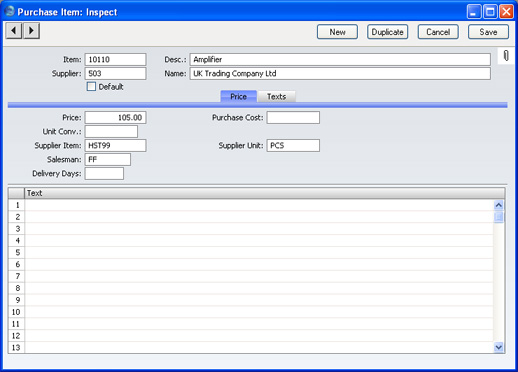
Task: Maximize the Purchase Item window
Action: point(490,12)
